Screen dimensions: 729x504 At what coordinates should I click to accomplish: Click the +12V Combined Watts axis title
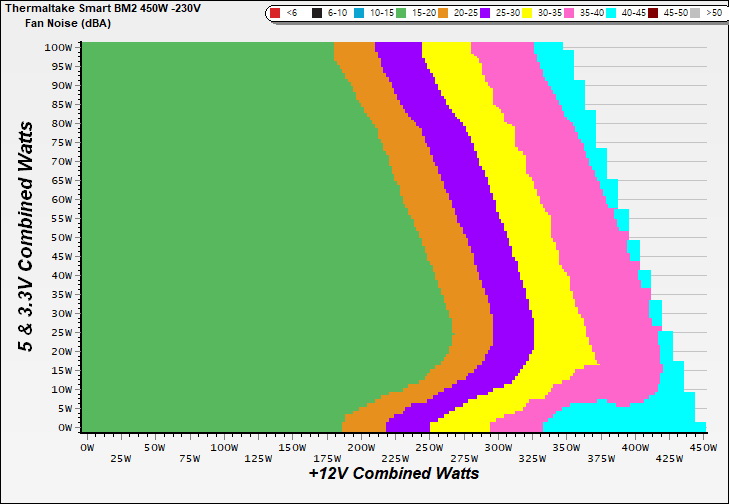(x=393, y=473)
